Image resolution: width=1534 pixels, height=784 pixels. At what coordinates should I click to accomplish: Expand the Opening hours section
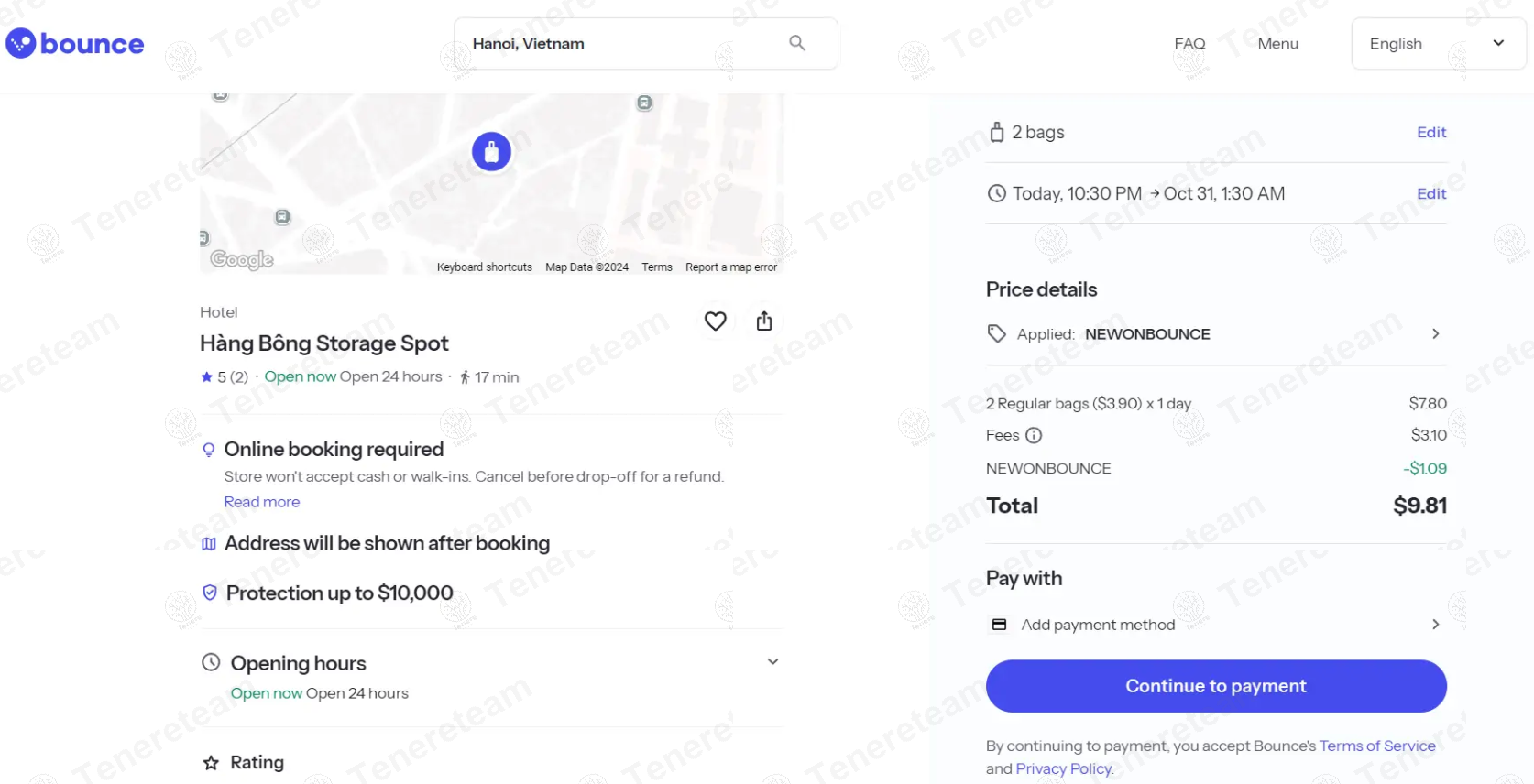click(x=772, y=661)
